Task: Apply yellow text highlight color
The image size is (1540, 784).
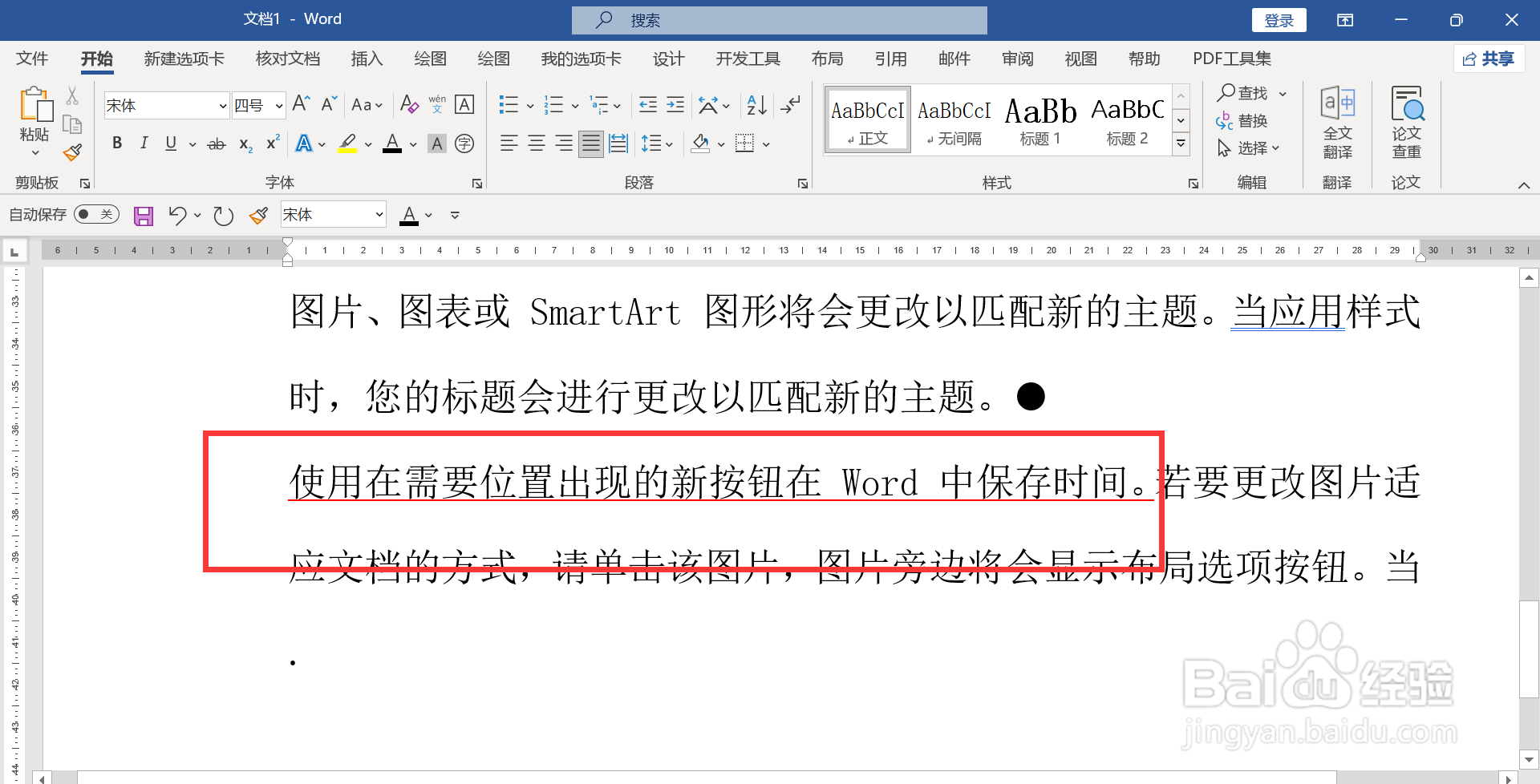Action: (x=347, y=144)
